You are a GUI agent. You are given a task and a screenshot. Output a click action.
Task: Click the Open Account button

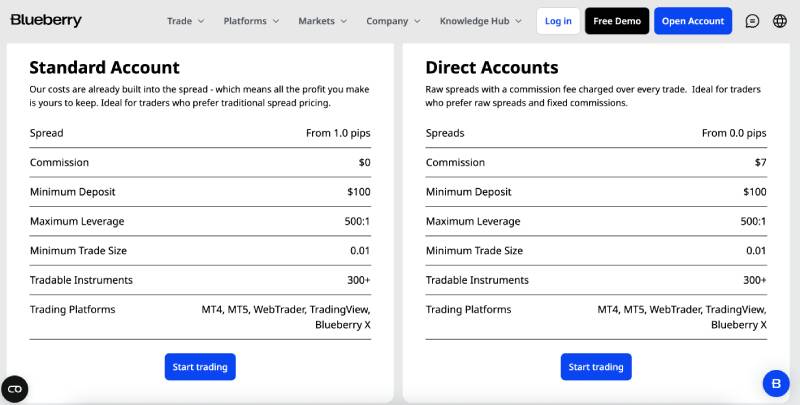tap(693, 21)
